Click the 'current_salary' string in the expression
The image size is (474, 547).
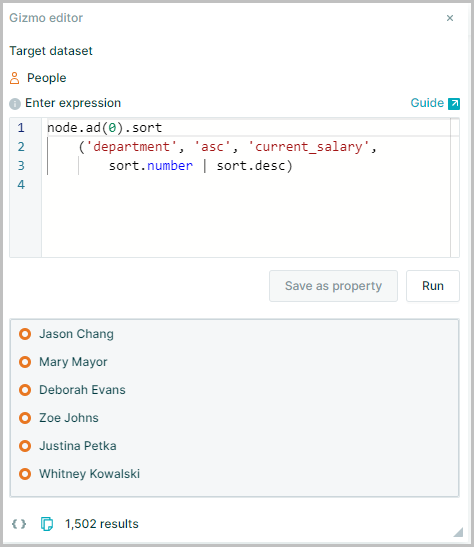click(308, 147)
